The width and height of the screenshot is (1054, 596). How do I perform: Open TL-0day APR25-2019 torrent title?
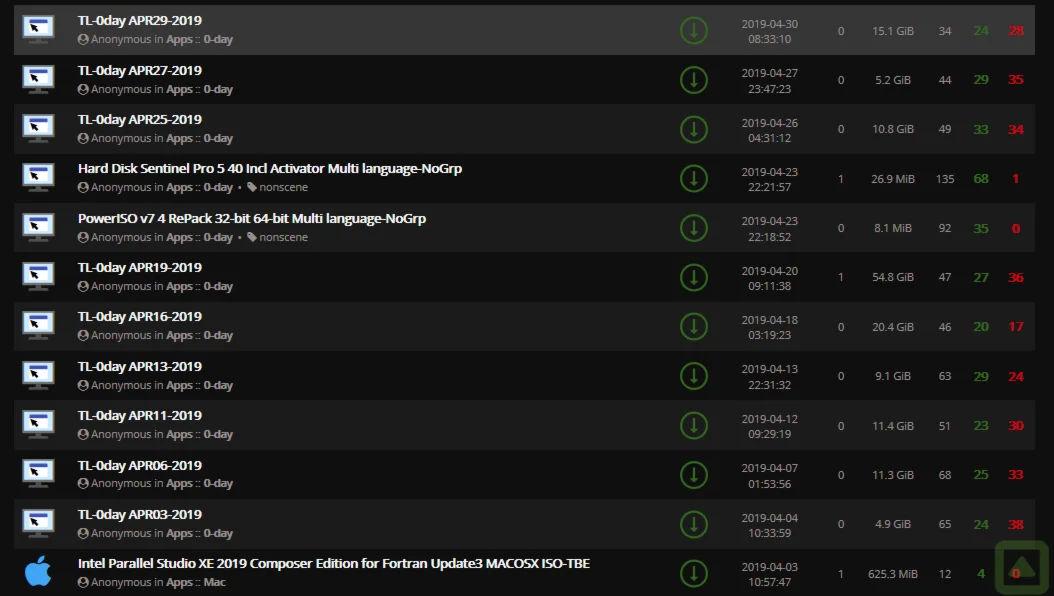point(140,120)
